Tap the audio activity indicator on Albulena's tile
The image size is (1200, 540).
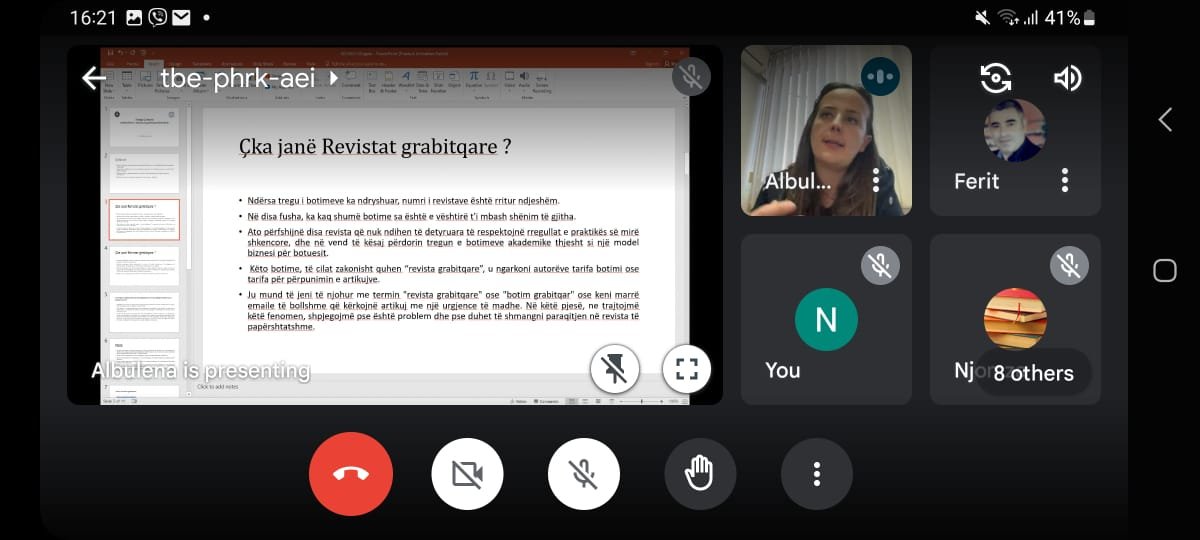[x=880, y=76]
